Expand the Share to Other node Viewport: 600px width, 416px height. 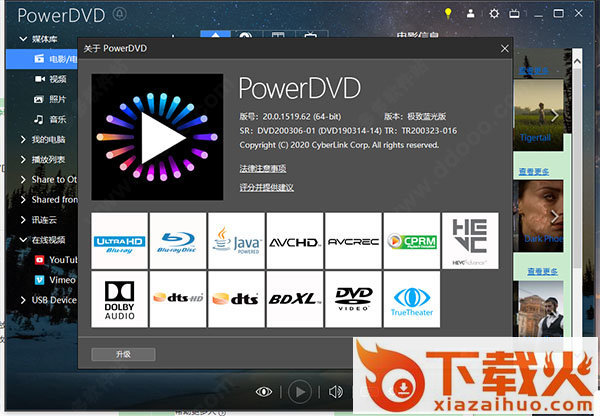tap(23, 179)
